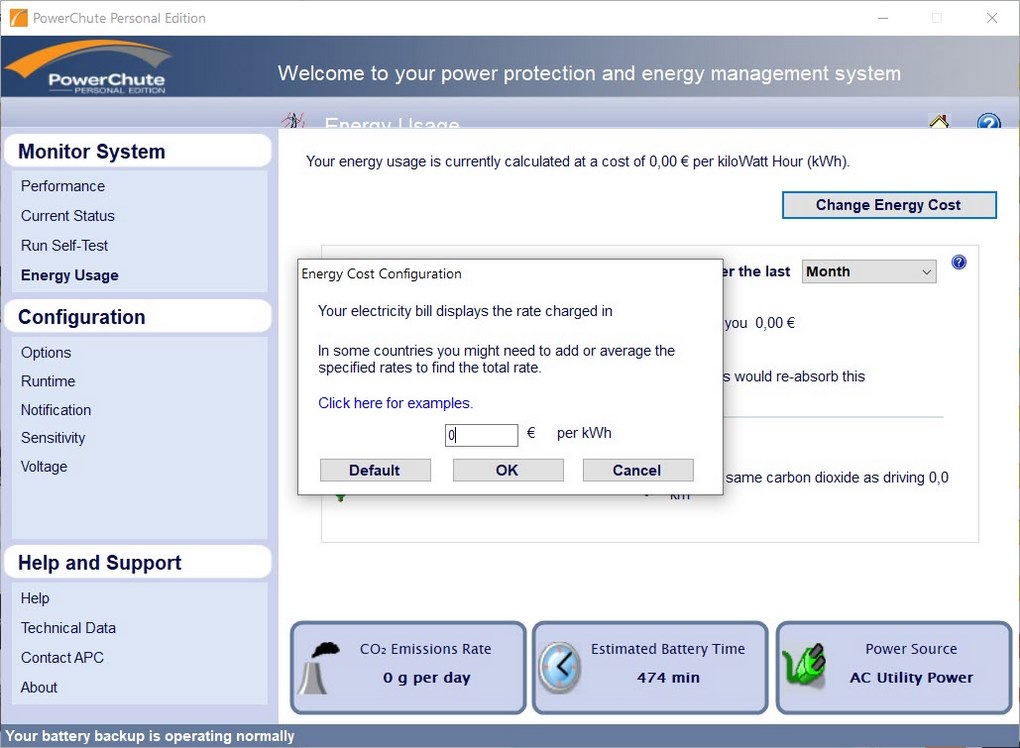Open help via the blue question mark header icon

(x=988, y=121)
